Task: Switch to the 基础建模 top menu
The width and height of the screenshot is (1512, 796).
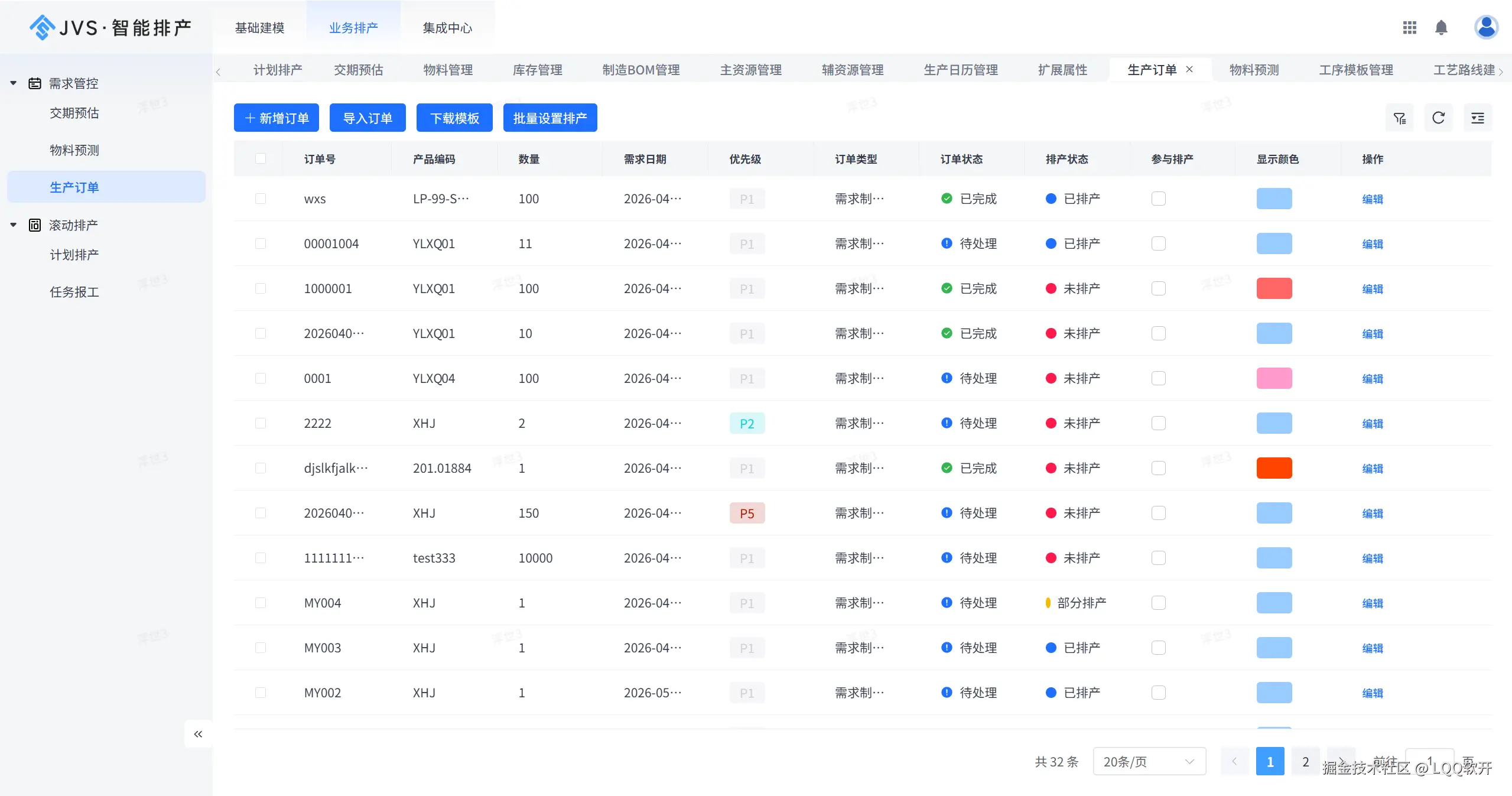Action: pos(259,28)
